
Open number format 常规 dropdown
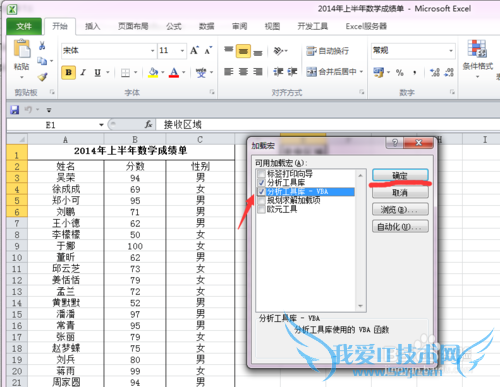click(451, 51)
